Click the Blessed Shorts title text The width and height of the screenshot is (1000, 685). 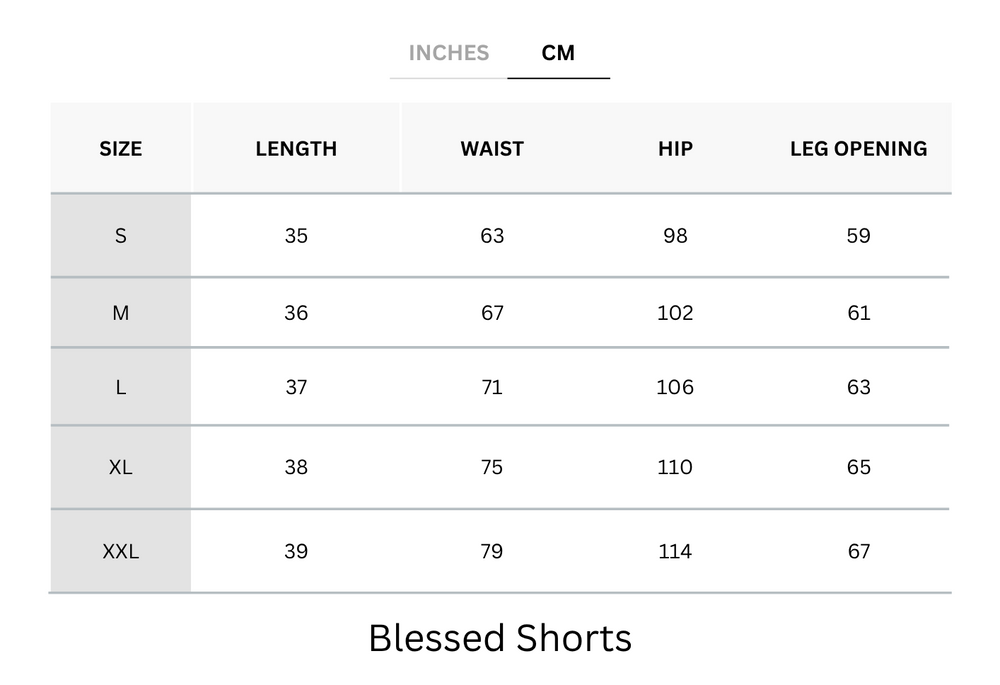point(500,638)
